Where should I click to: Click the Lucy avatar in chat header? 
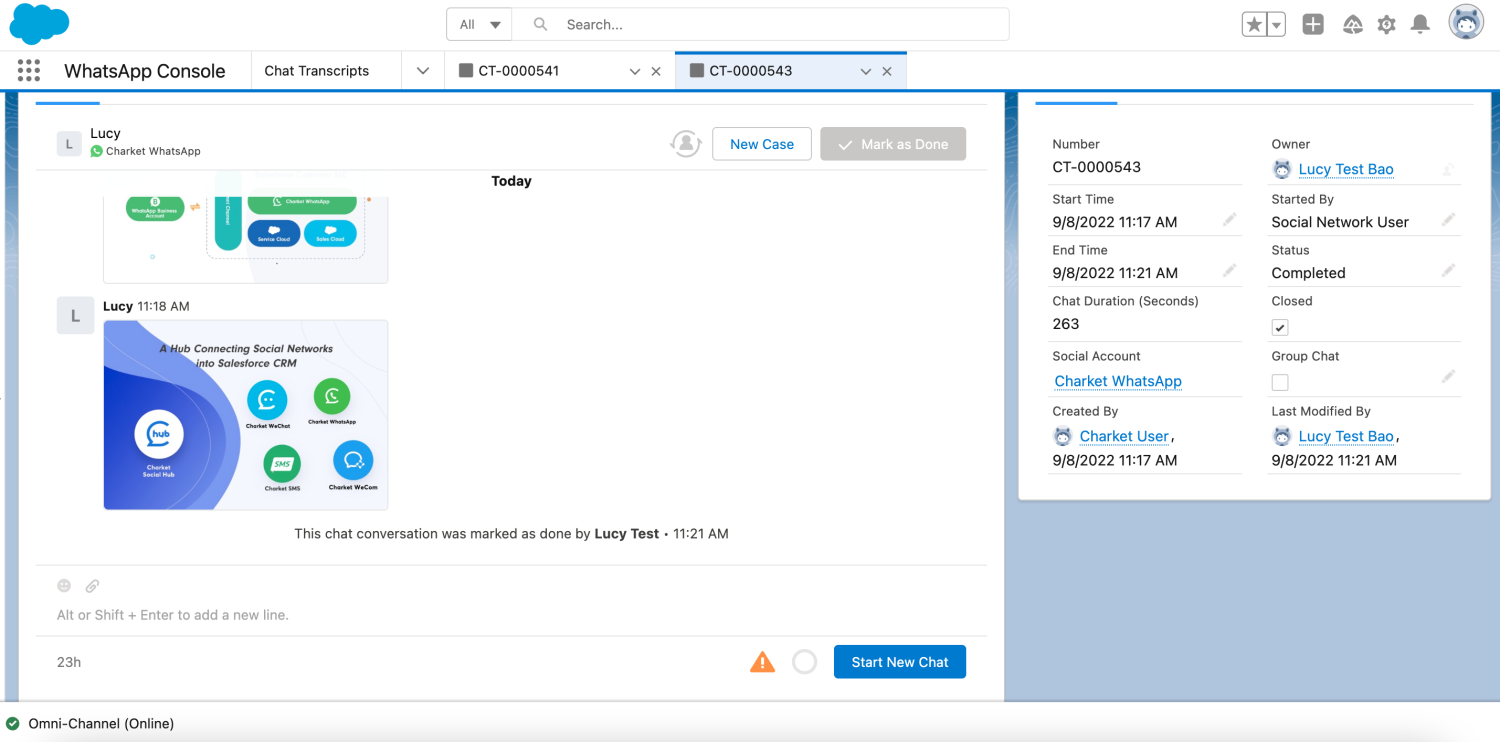[x=68, y=144]
